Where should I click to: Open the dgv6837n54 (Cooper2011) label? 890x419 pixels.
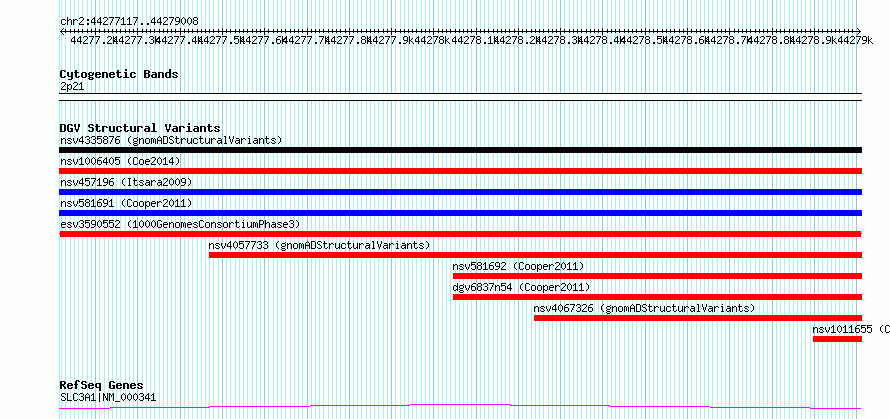[521, 287]
